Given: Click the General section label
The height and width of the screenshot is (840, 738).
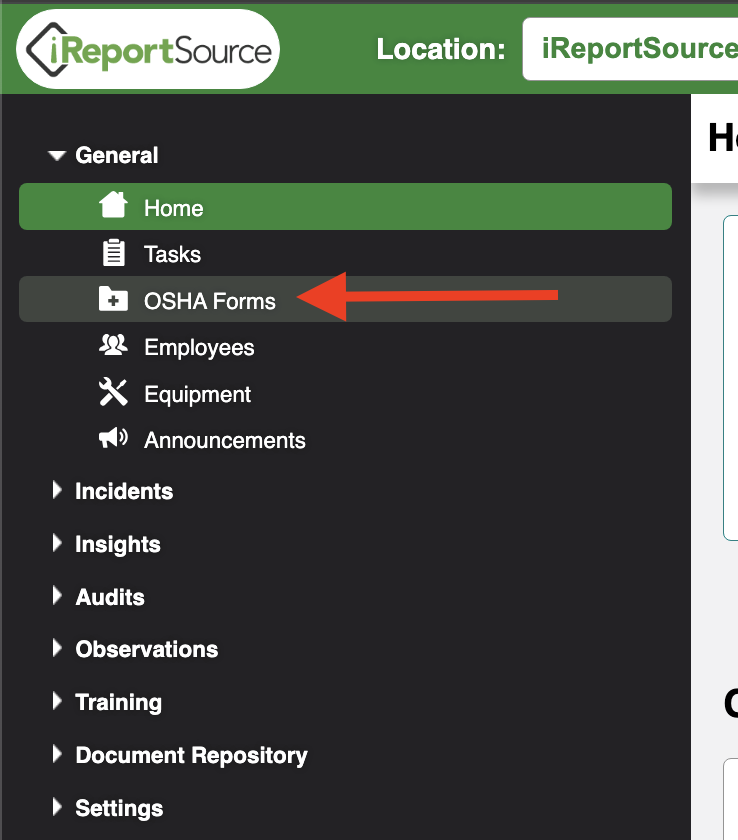Looking at the screenshot, I should tap(117, 155).
